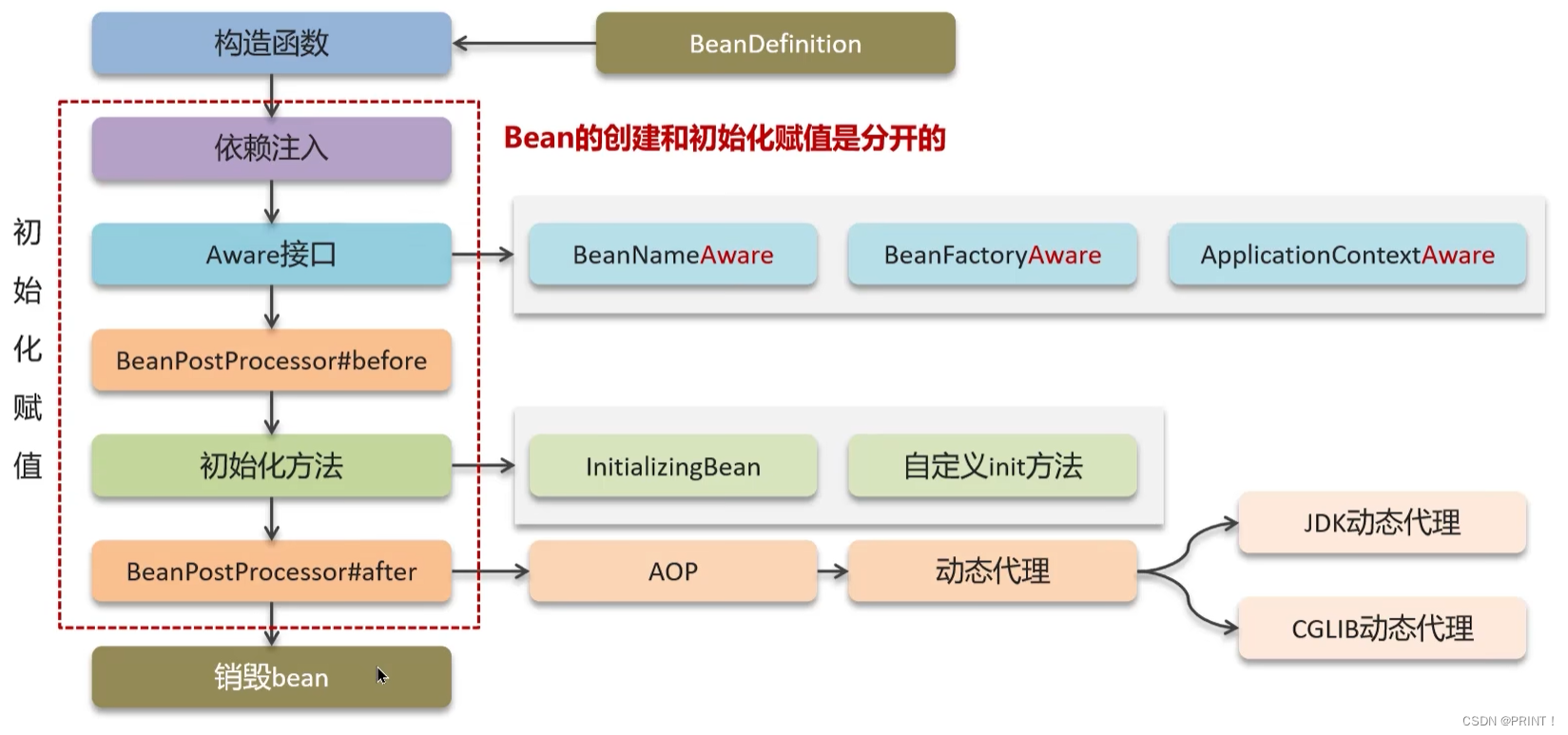Select the InitializingBean box
The width and height of the screenshot is (1568, 735).
pyautogui.click(x=673, y=466)
